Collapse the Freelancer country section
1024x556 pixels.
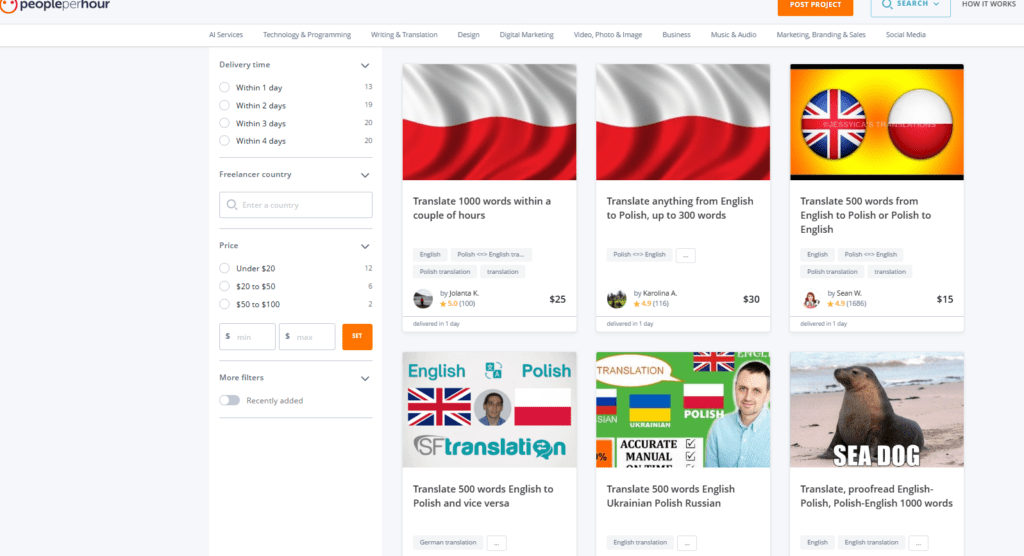coord(365,175)
